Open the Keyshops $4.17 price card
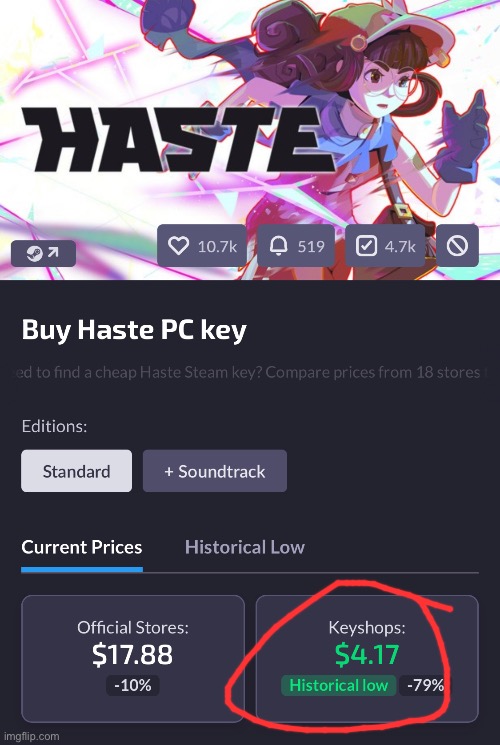This screenshot has height=745, width=500. 367,659
